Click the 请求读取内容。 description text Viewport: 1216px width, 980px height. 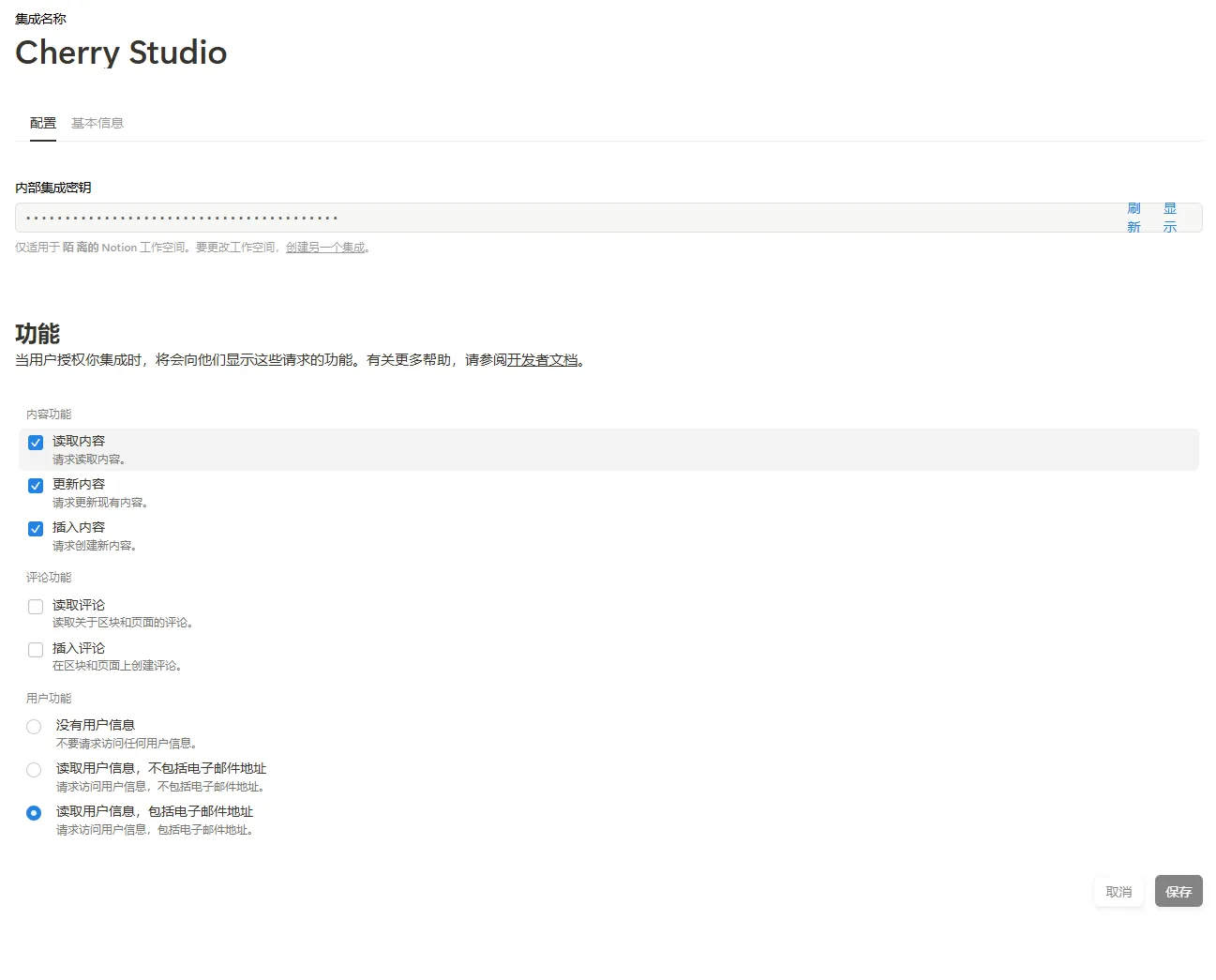[89, 460]
